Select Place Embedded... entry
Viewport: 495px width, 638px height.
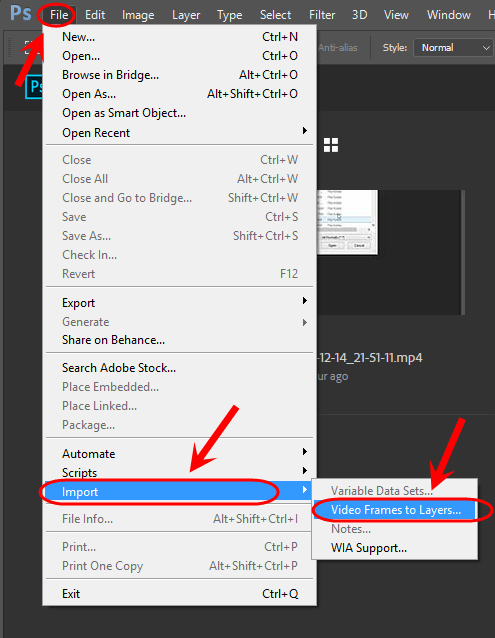179,387
